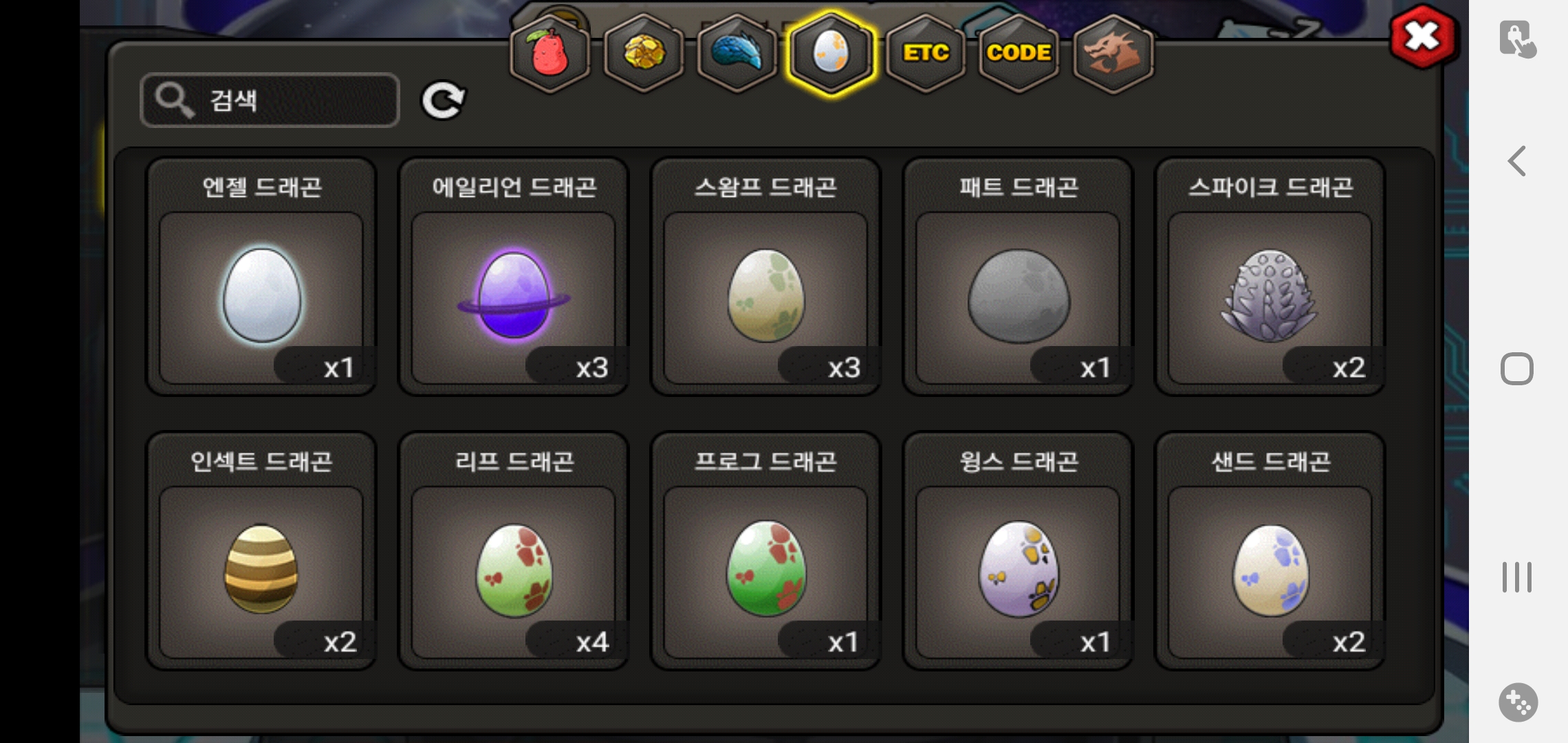The image size is (1568, 743).
Task: Switch to the gold nugget tab
Action: (644, 53)
